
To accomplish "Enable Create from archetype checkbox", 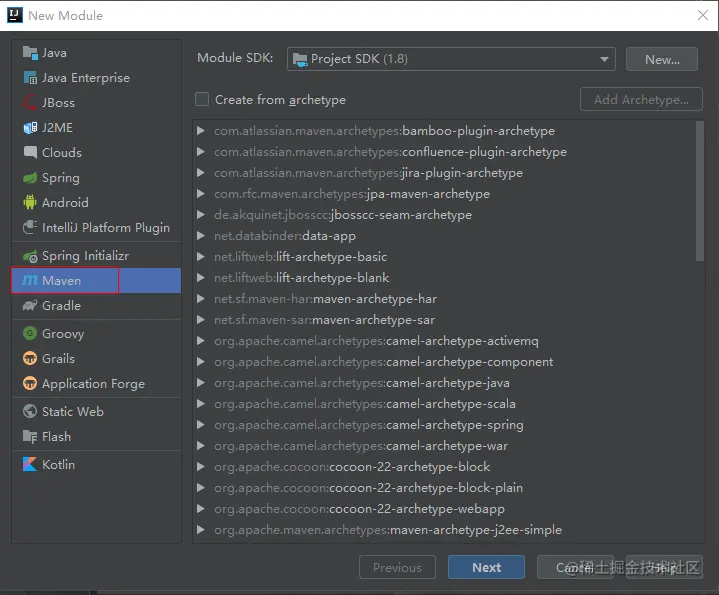I will (x=202, y=99).
